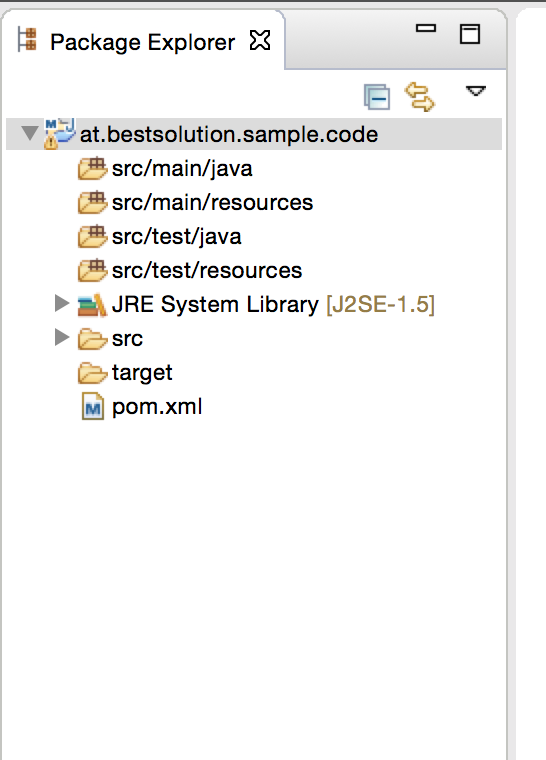
Task: Click the Collapse All toolbar icon
Action: [377, 97]
